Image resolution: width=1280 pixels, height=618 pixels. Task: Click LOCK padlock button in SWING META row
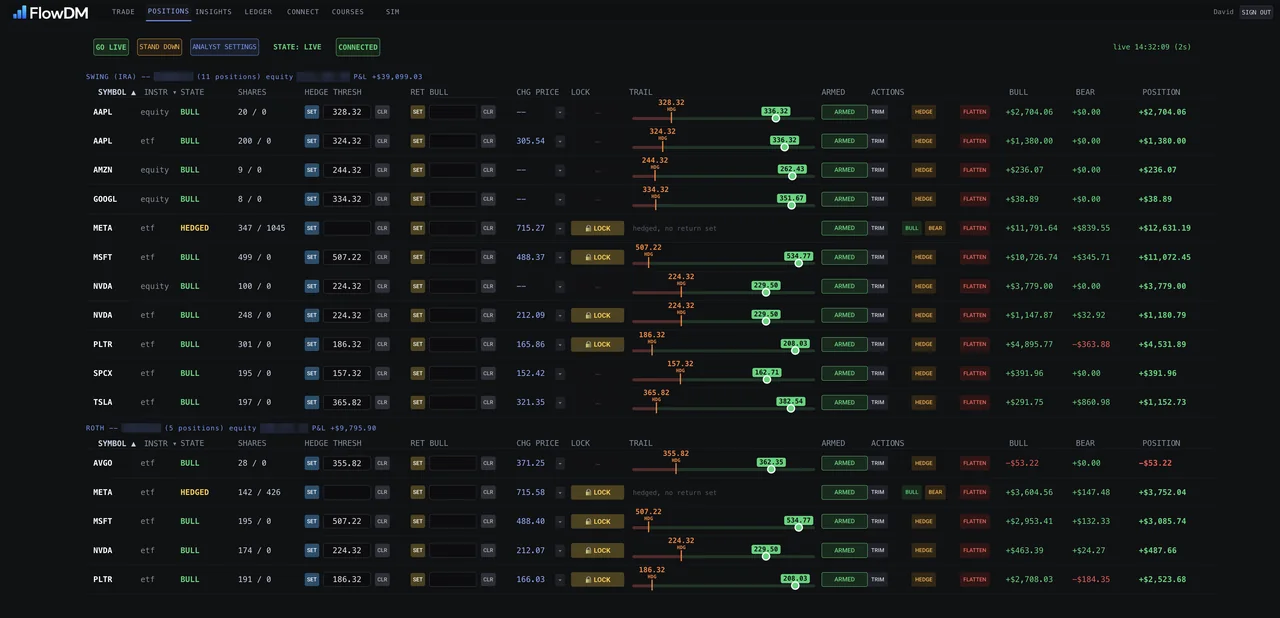pyautogui.click(x=597, y=228)
